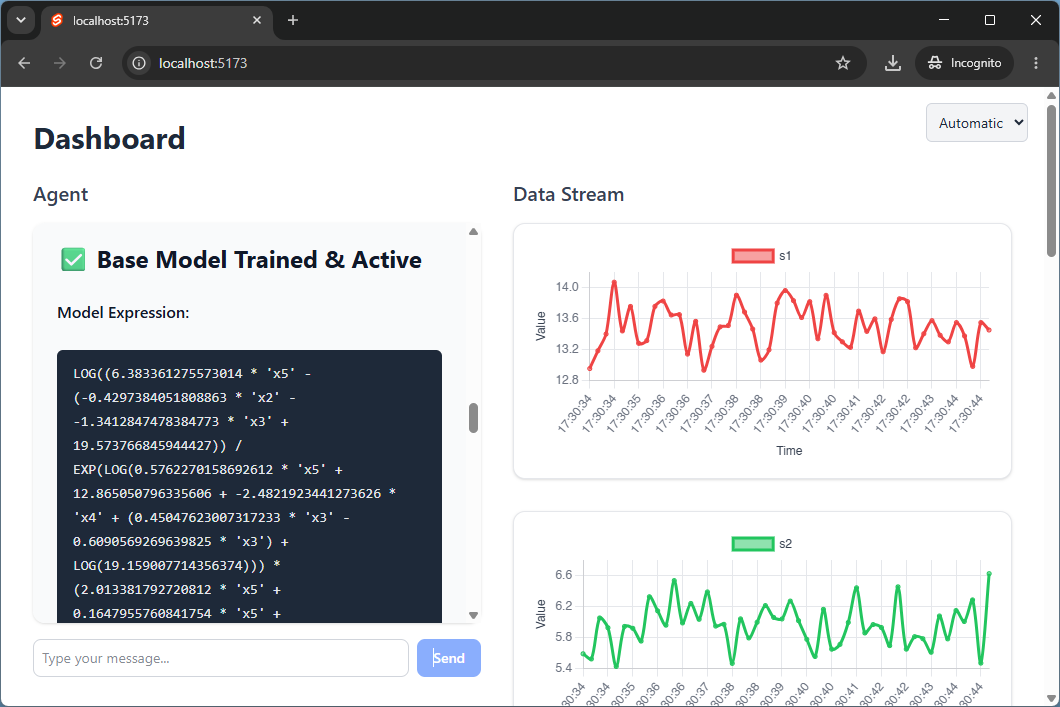Click the Time axis label of s1 chart

[789, 451]
